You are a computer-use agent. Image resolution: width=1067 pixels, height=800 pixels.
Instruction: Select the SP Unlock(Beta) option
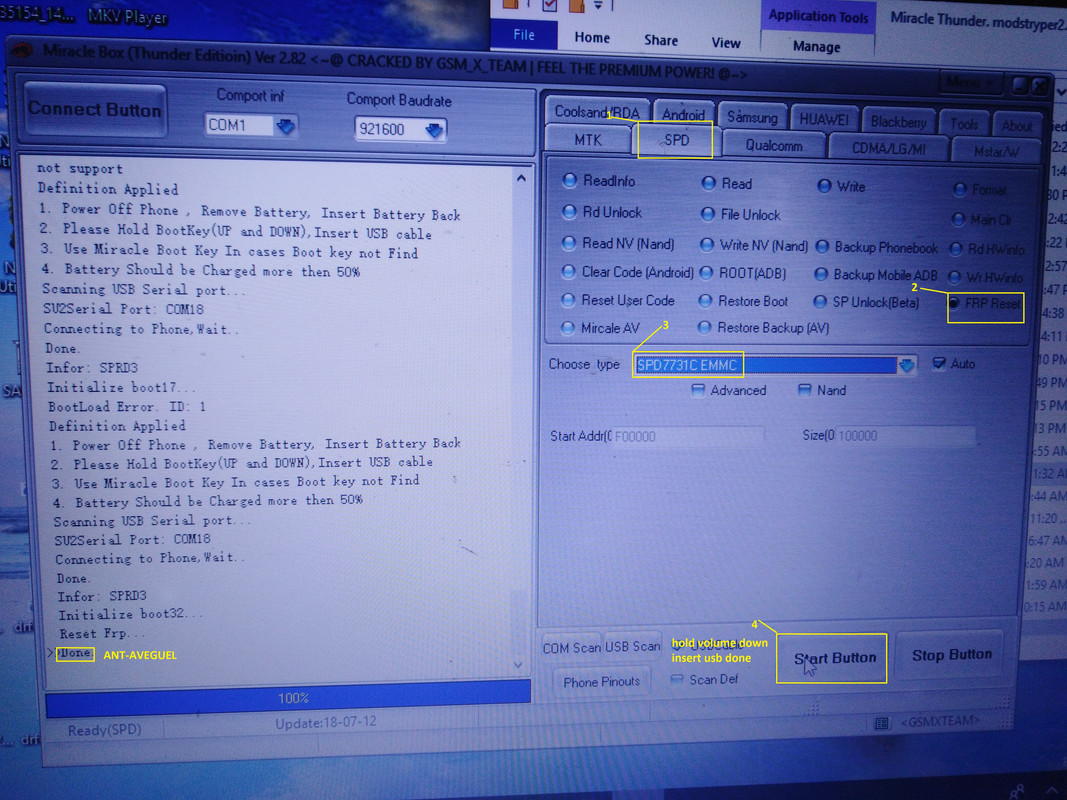(866, 302)
